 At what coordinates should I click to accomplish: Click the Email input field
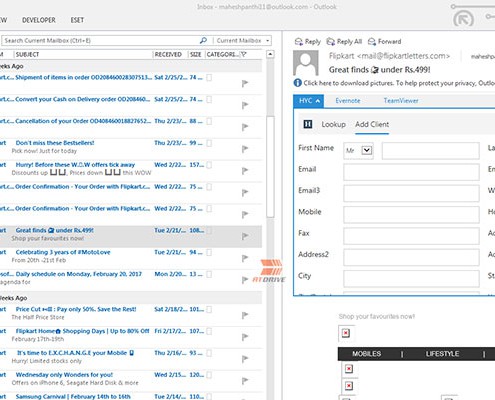point(411,172)
